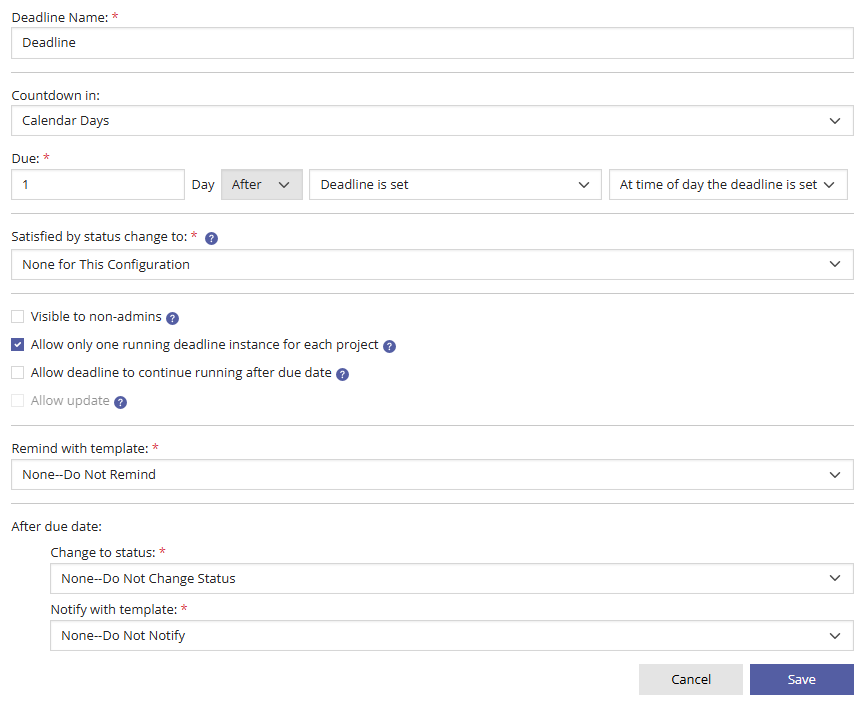
Task: Open the None--Do Not Remind dropdown
Action: (x=432, y=475)
